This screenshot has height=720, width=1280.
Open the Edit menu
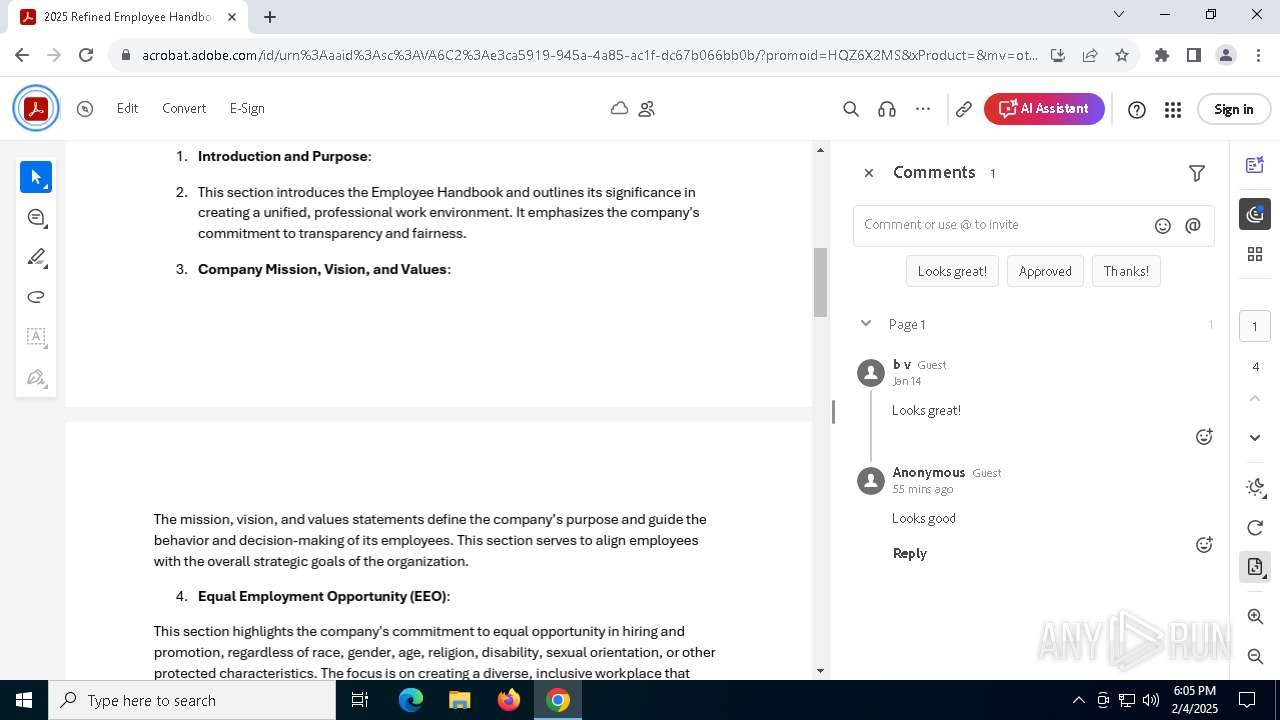(127, 108)
